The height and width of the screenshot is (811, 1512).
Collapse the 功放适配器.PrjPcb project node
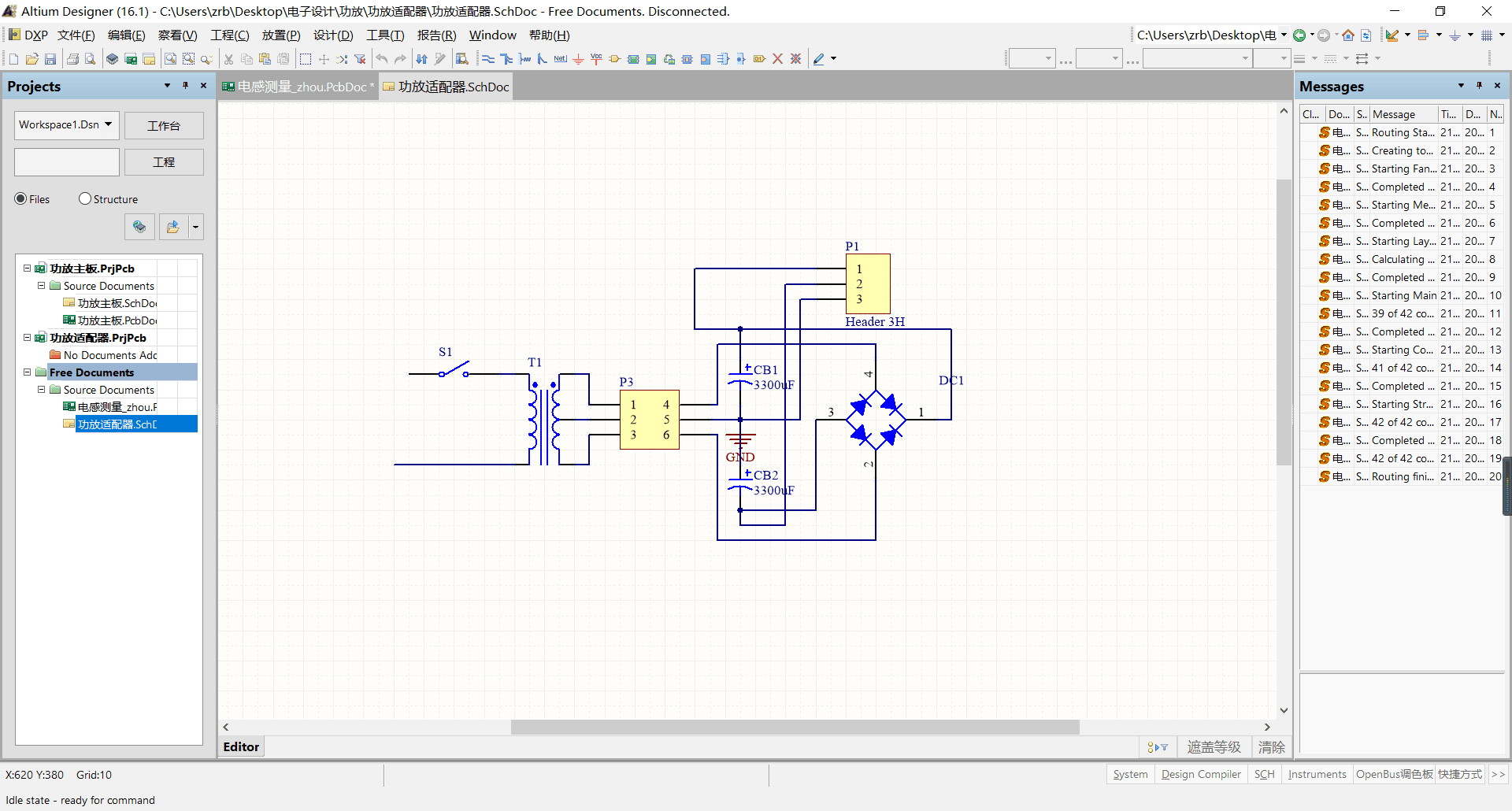(x=27, y=338)
